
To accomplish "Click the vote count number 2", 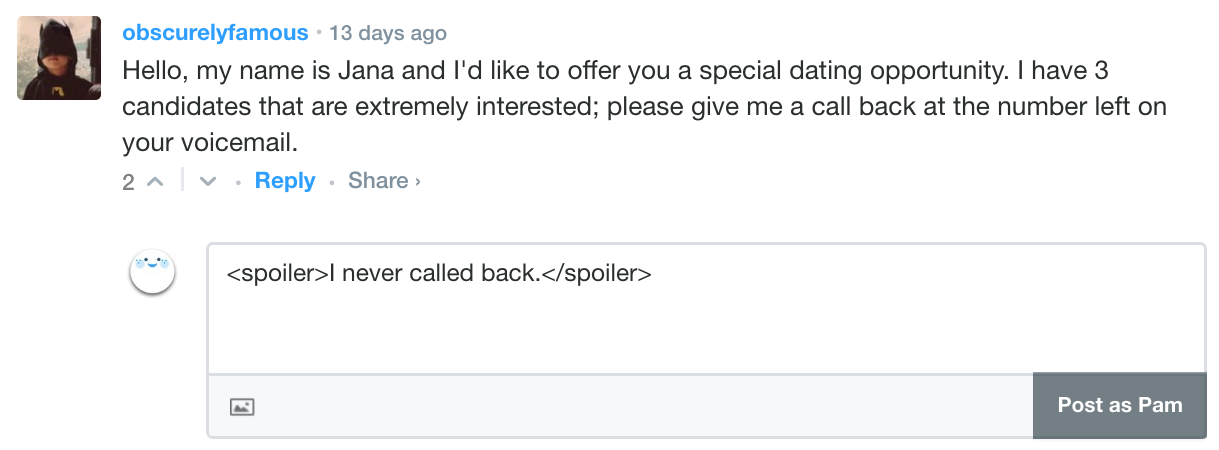I will (128, 182).
